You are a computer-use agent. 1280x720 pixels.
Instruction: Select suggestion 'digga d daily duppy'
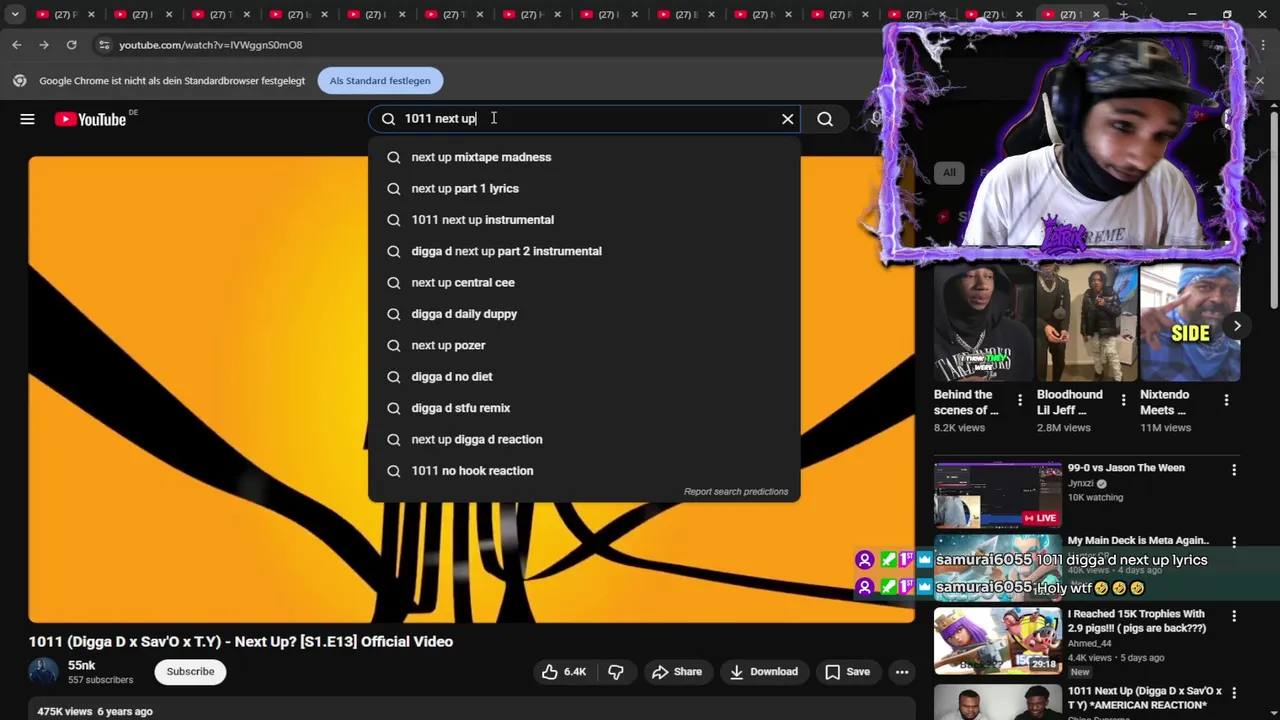pyautogui.click(x=584, y=314)
